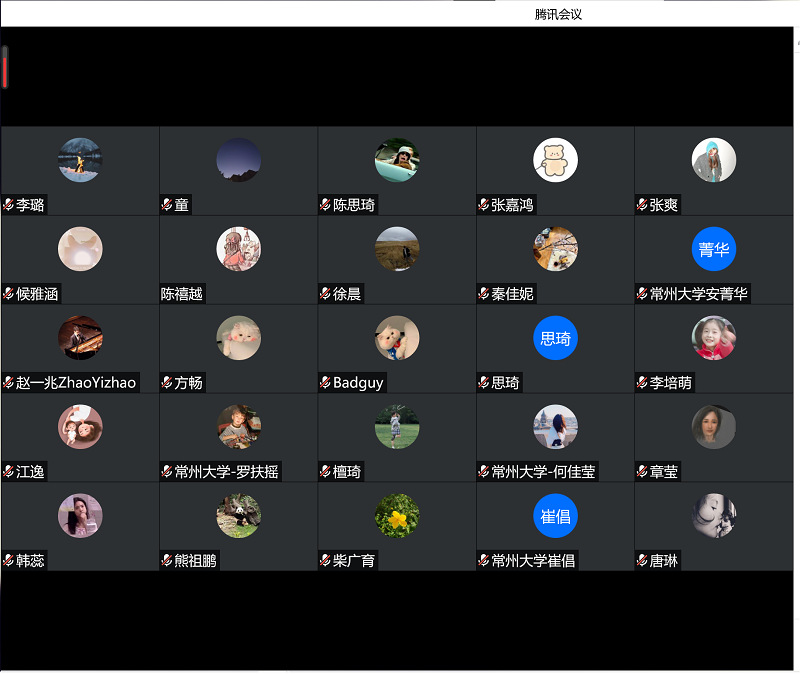Screen dimensions: 800x674
Task: Click the muted mic icon beside 张爽
Action: click(642, 205)
